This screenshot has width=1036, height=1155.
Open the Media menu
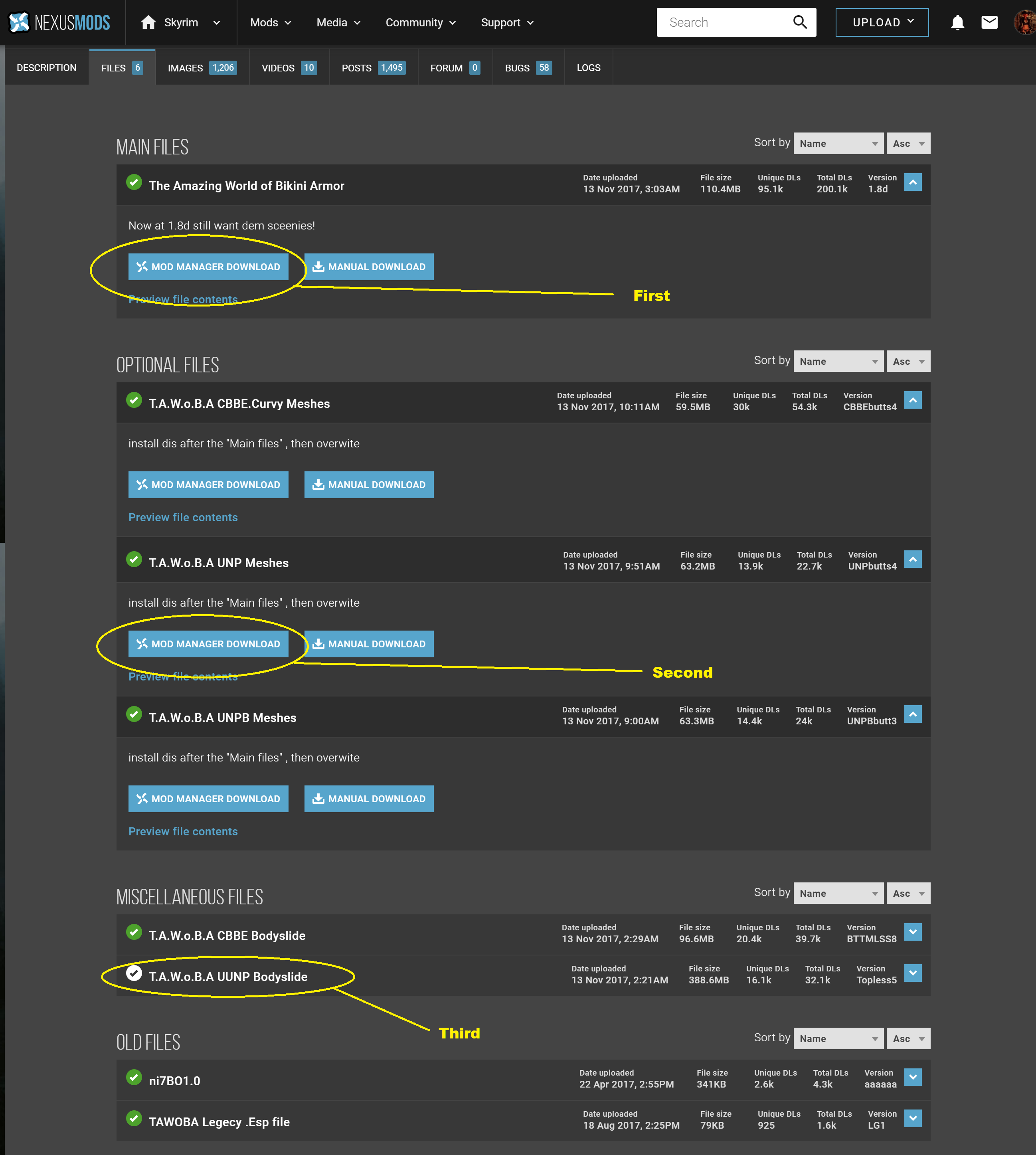tap(338, 22)
